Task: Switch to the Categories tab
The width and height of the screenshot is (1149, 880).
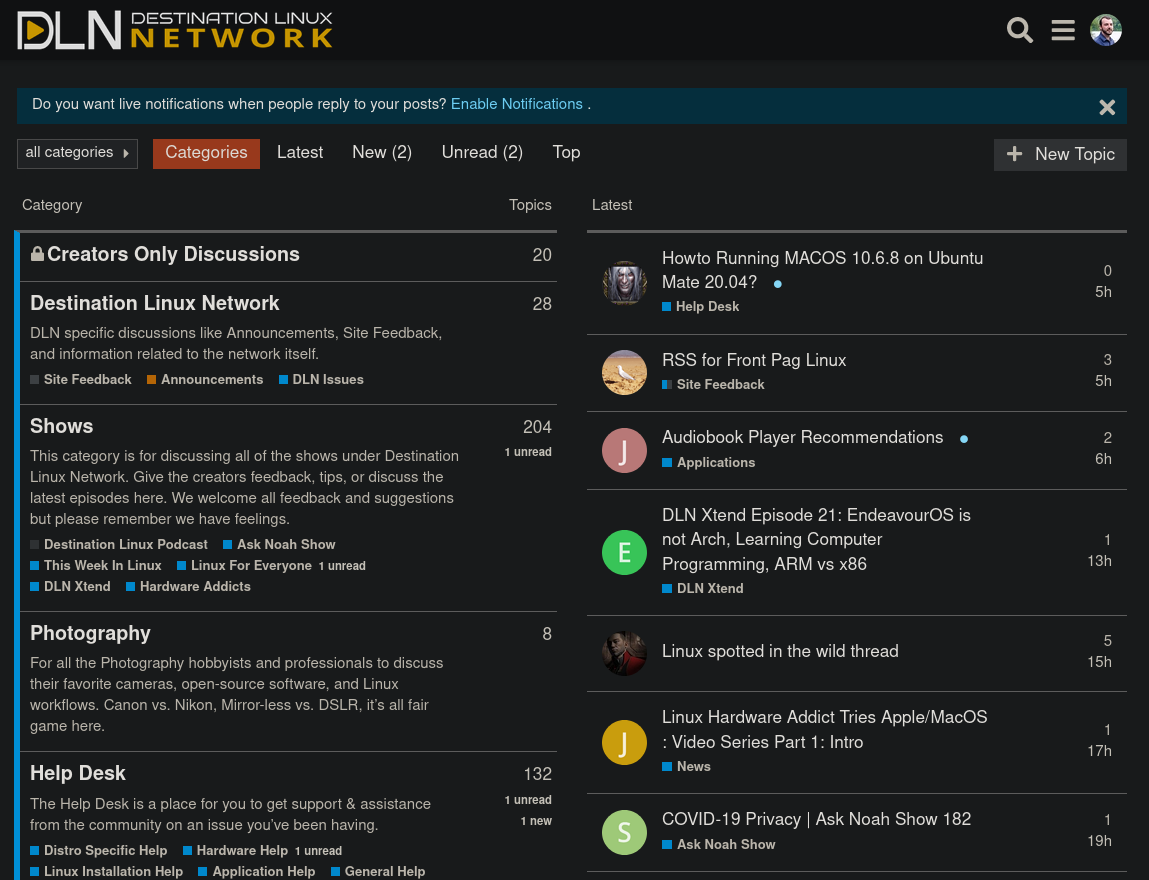Action: coord(206,153)
